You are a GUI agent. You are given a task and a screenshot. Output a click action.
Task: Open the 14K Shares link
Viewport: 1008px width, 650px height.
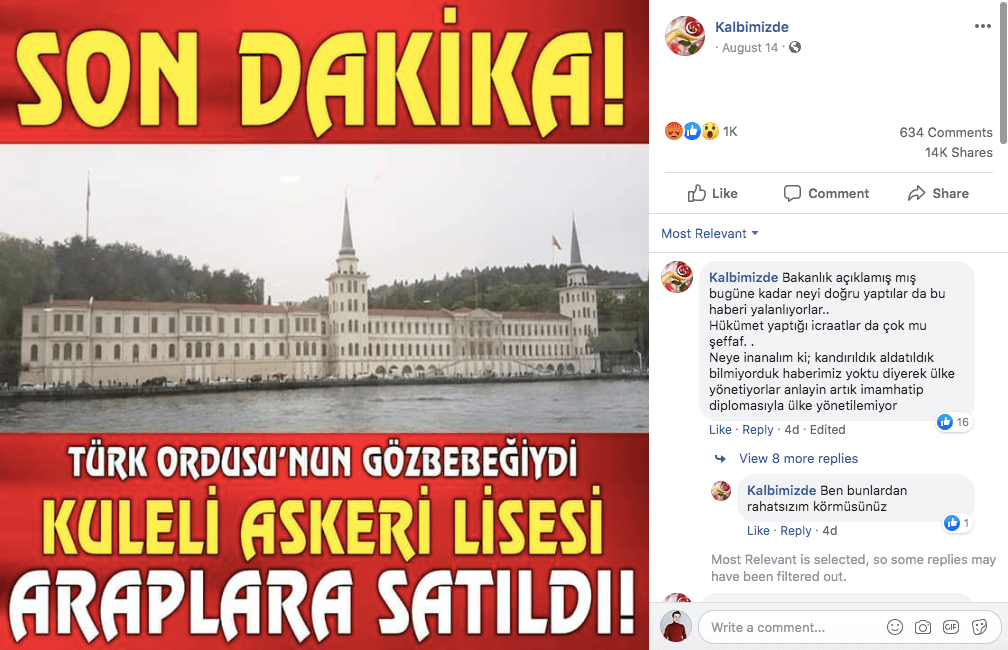(x=958, y=152)
